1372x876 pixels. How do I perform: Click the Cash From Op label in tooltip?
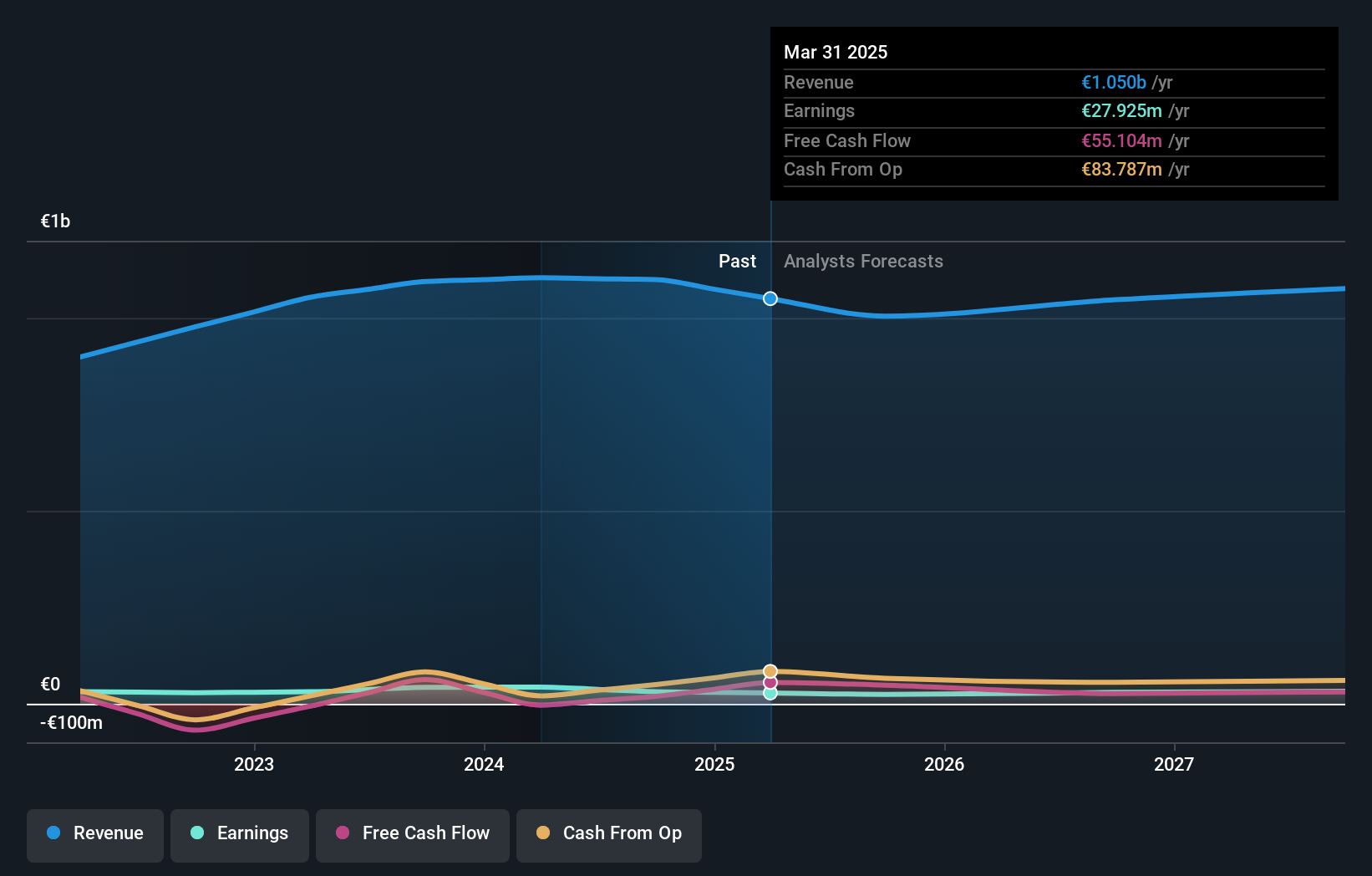pos(842,169)
